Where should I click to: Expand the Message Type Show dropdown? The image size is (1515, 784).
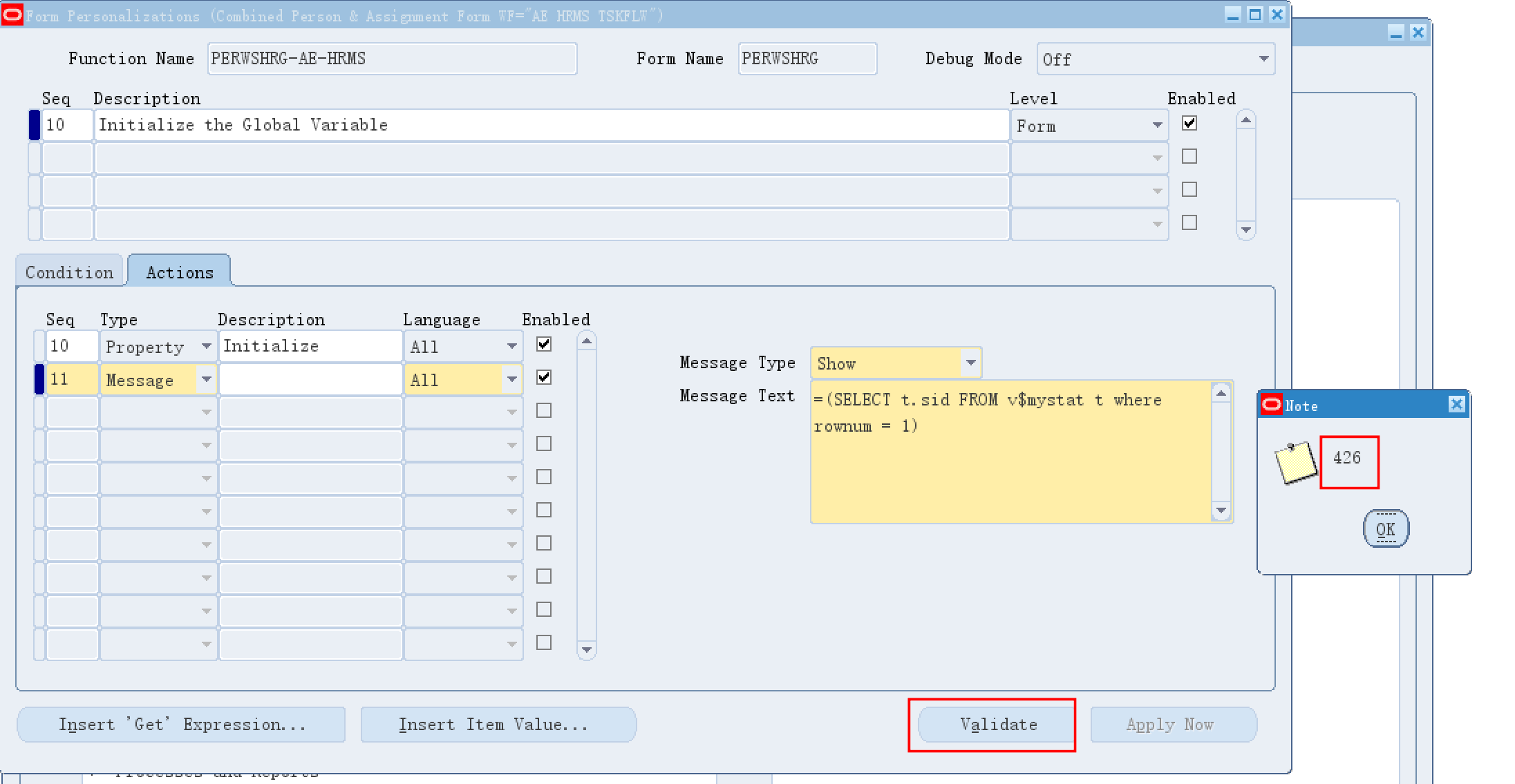click(x=970, y=363)
